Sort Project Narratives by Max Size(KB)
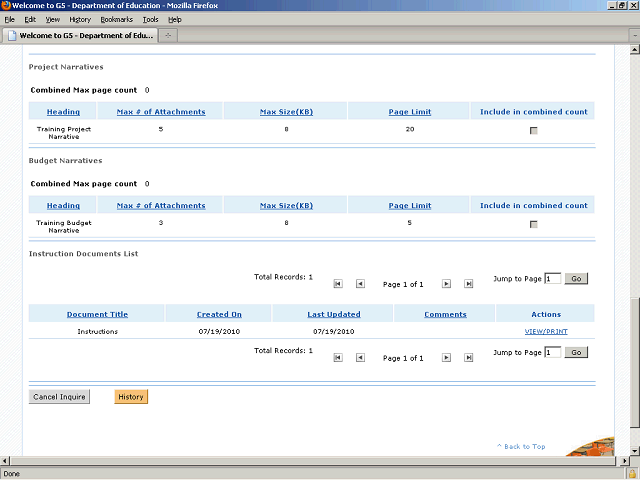Image resolution: width=640 pixels, height=480 pixels. click(x=287, y=112)
